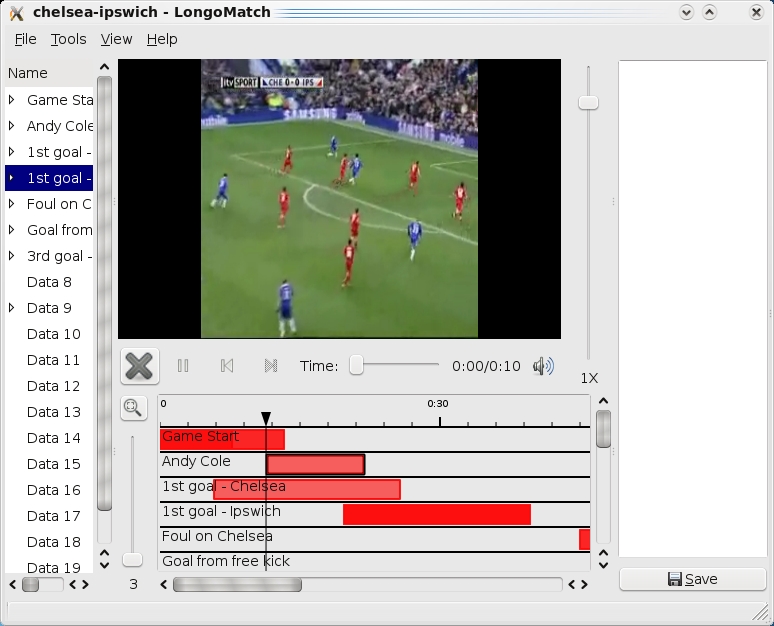Select the Andy Cole timeline segment

pos(315,464)
